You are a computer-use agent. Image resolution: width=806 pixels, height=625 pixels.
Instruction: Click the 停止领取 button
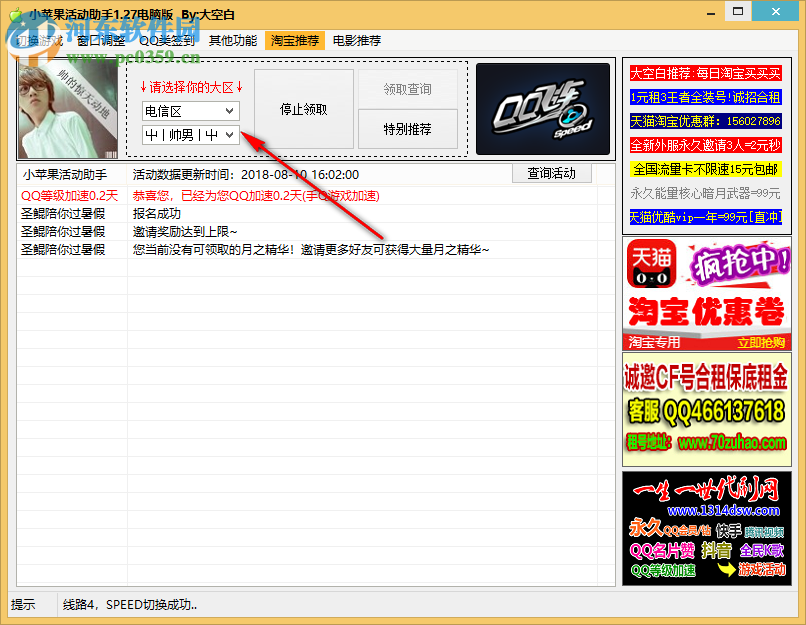(x=304, y=109)
